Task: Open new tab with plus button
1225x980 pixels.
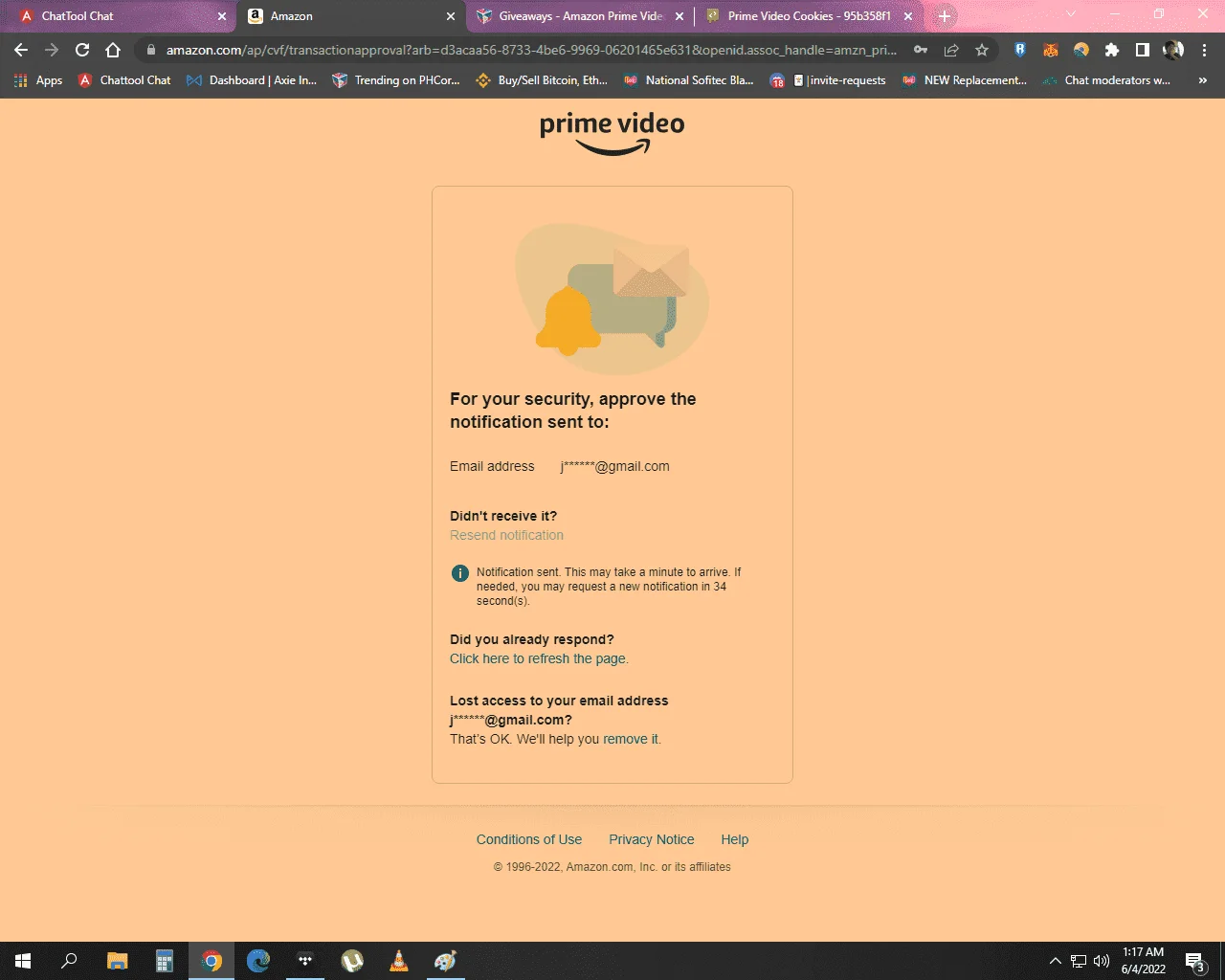Action: pyautogui.click(x=945, y=16)
